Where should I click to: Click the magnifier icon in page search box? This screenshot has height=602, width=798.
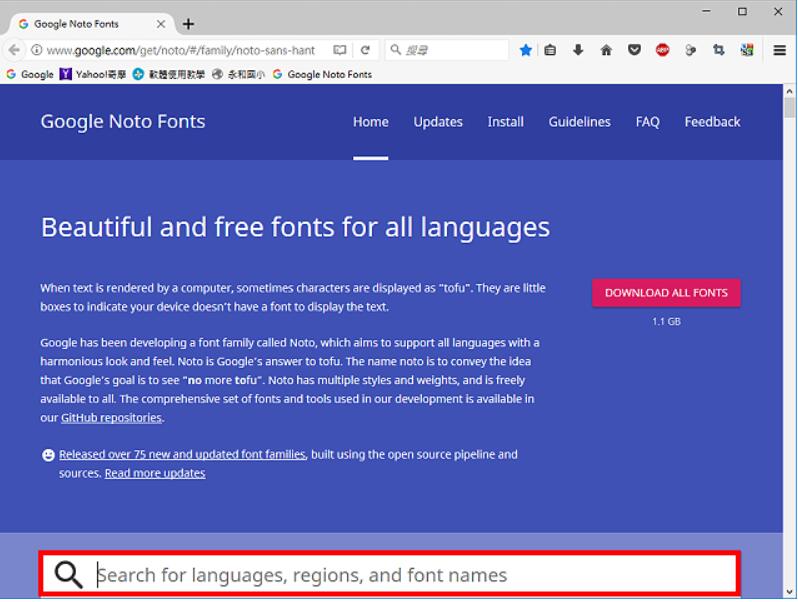69,575
